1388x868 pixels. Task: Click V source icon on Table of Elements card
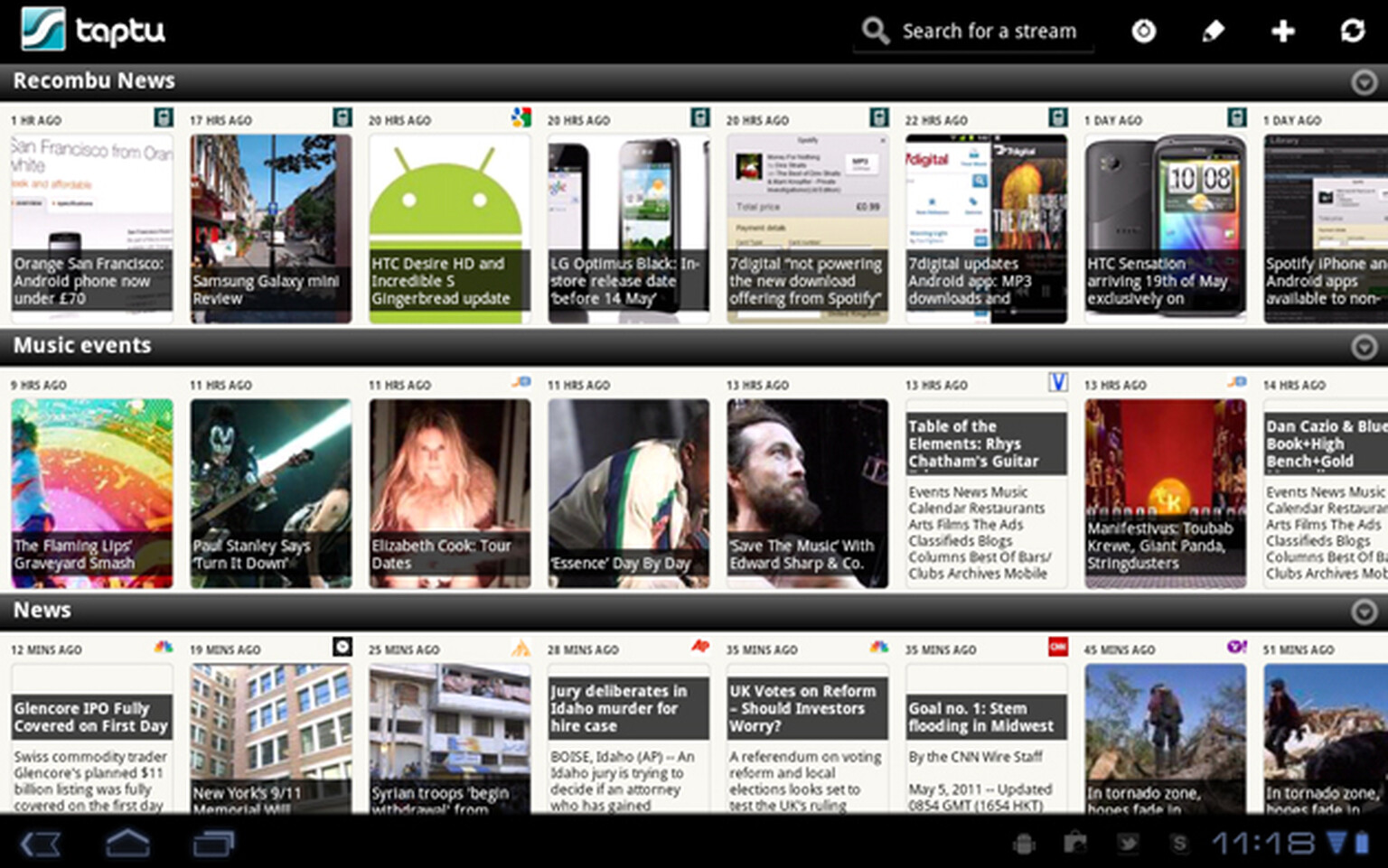coord(1057,382)
